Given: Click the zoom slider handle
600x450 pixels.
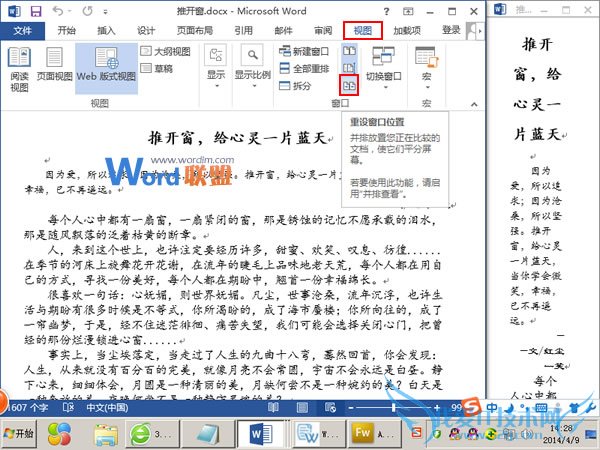Looking at the screenshot, I should tap(393, 408).
